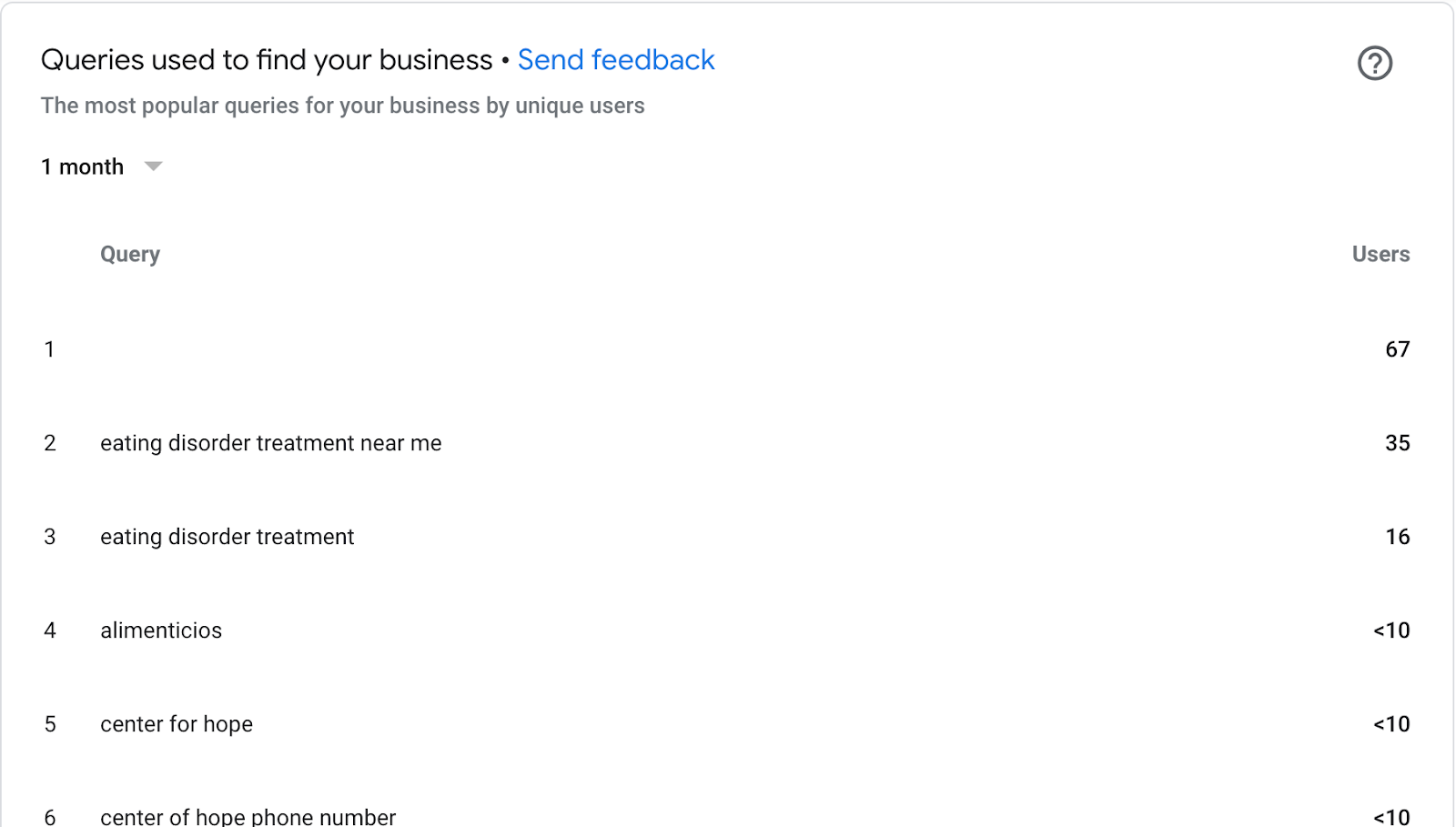Click the Send feedback link
The image size is (1456, 827).
point(616,60)
